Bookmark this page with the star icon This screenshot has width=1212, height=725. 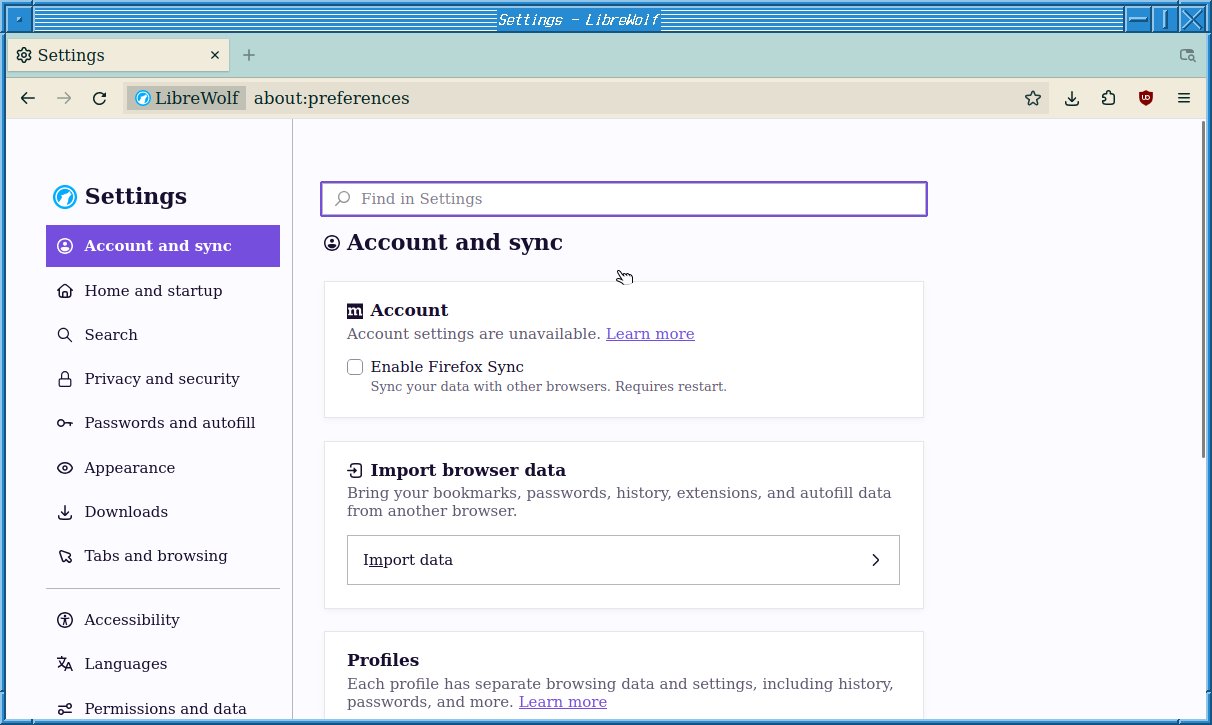(1033, 98)
